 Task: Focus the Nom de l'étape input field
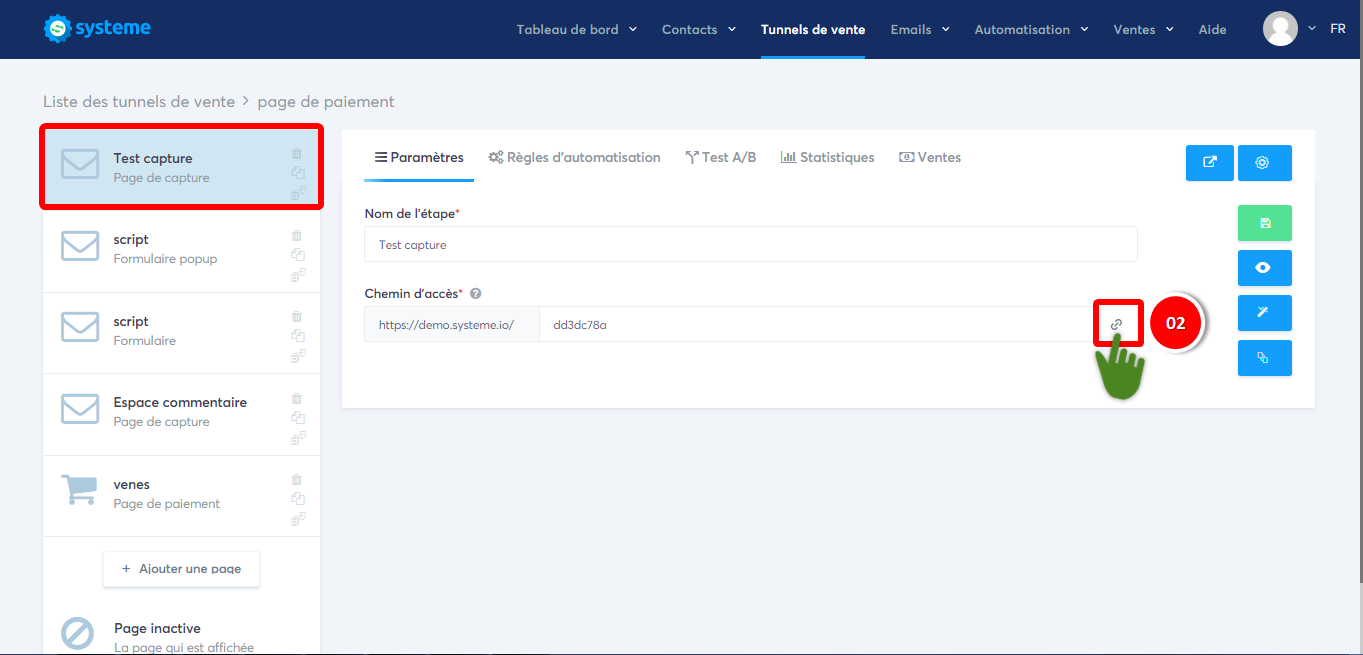pyautogui.click(x=751, y=244)
